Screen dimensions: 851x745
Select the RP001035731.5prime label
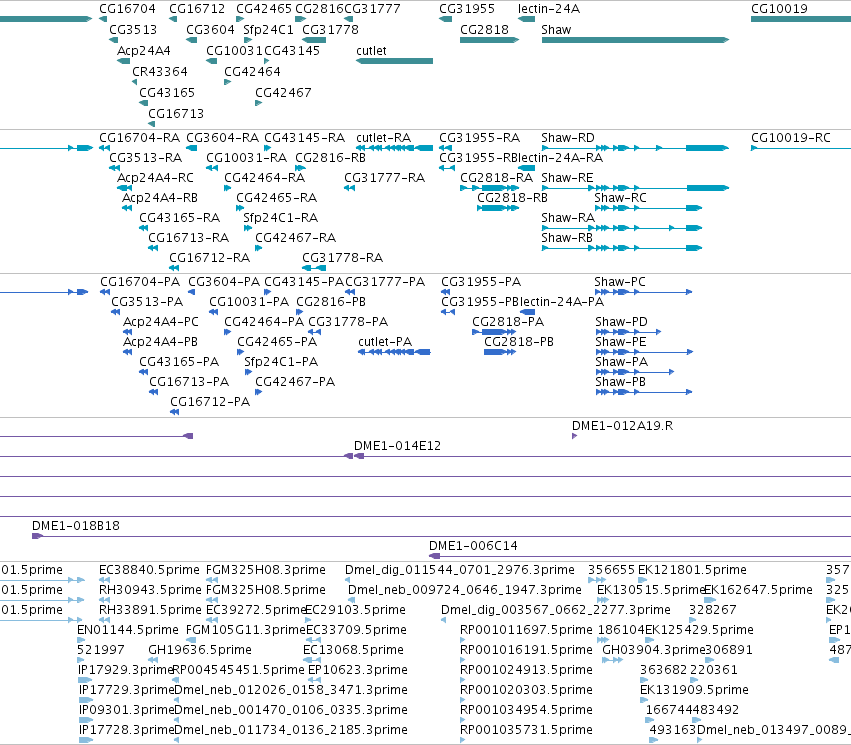[526, 730]
